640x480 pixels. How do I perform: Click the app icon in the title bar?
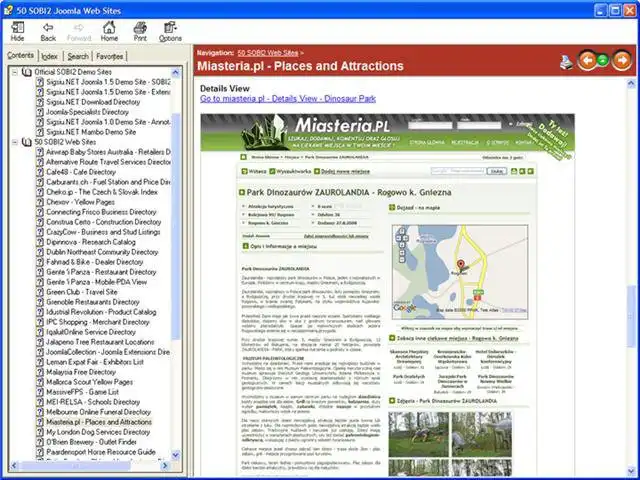pos(8,10)
